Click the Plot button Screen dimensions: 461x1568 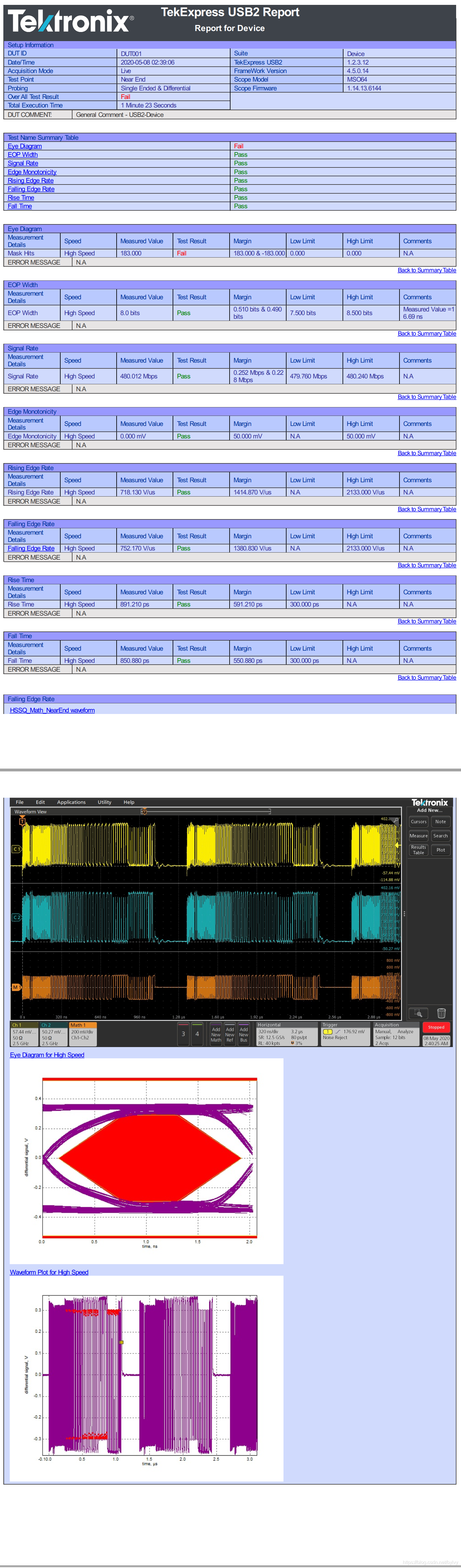click(440, 850)
